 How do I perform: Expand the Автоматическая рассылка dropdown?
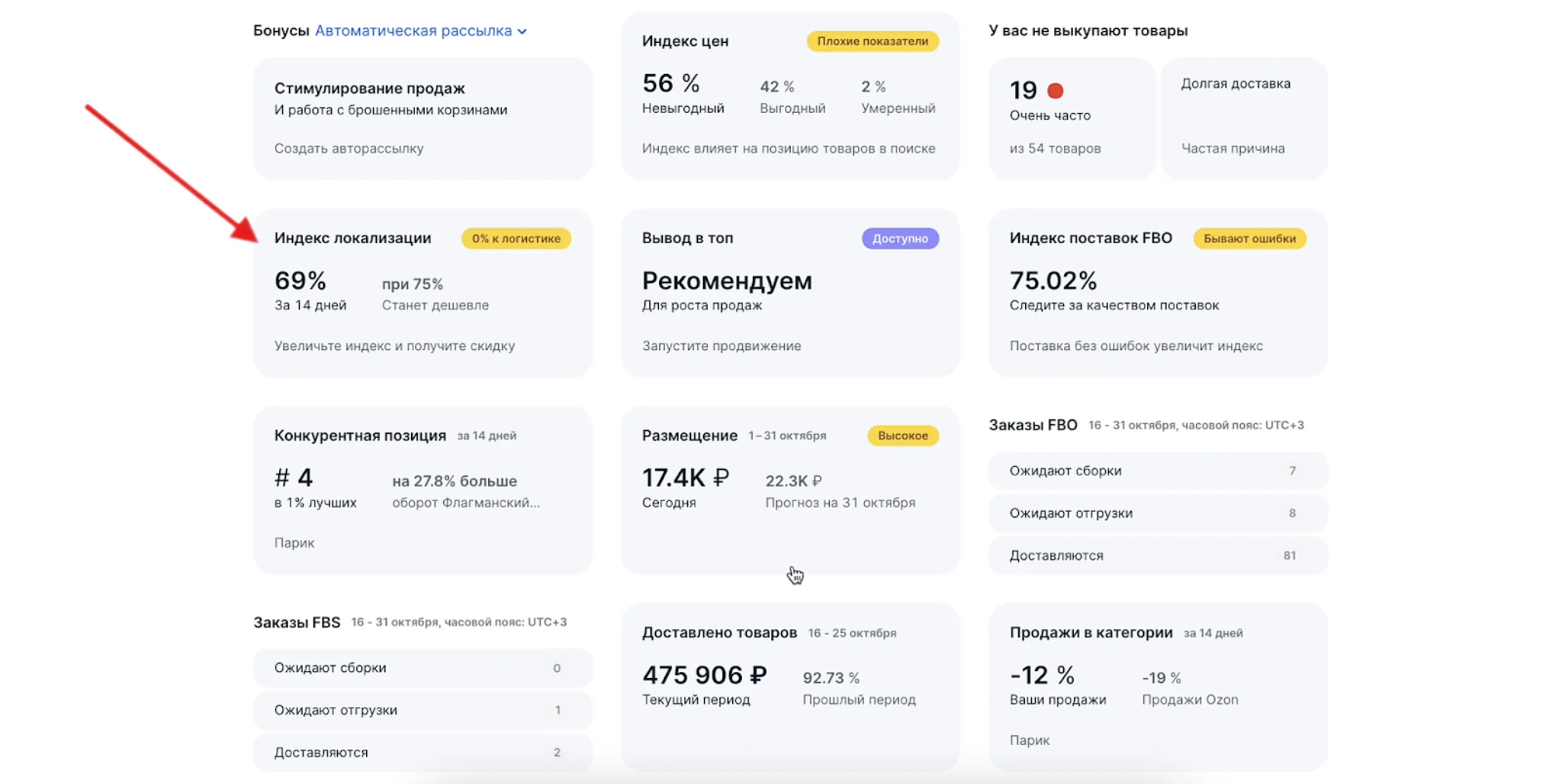[x=414, y=31]
